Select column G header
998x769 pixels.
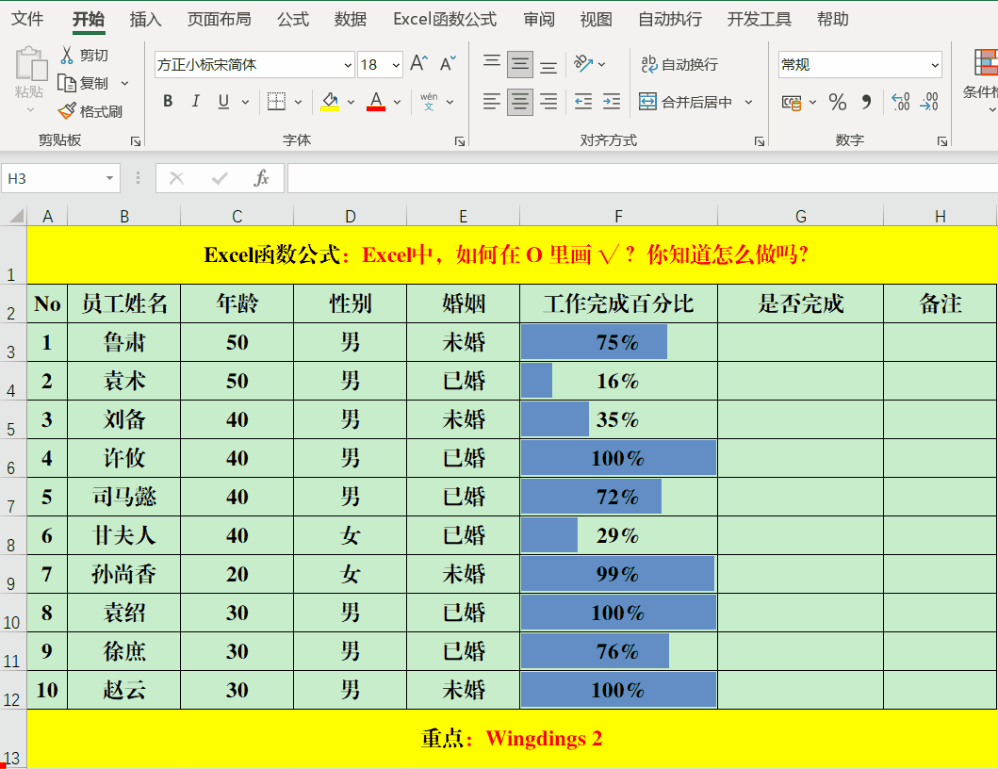pyautogui.click(x=800, y=216)
